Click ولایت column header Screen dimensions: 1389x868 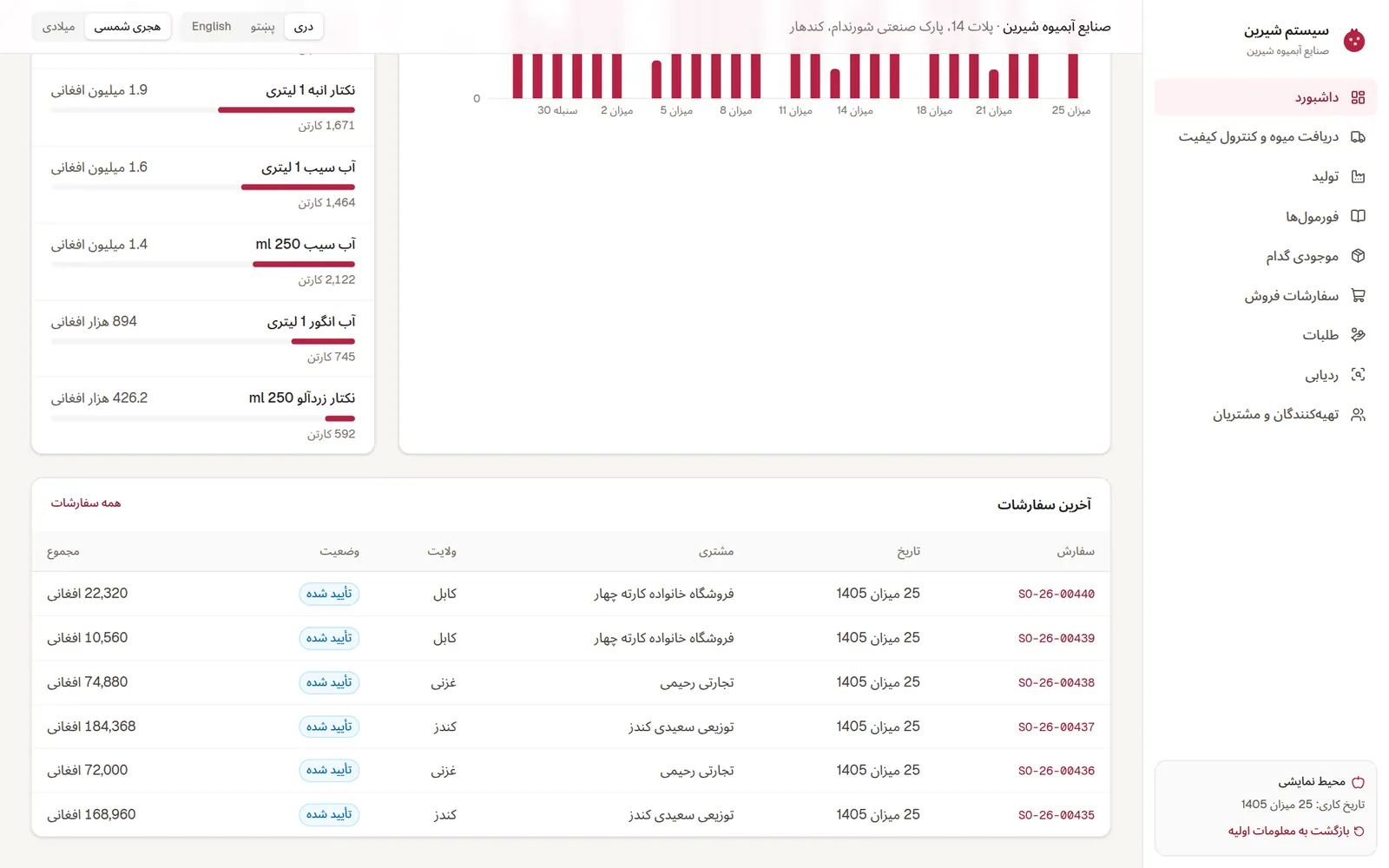442,552
